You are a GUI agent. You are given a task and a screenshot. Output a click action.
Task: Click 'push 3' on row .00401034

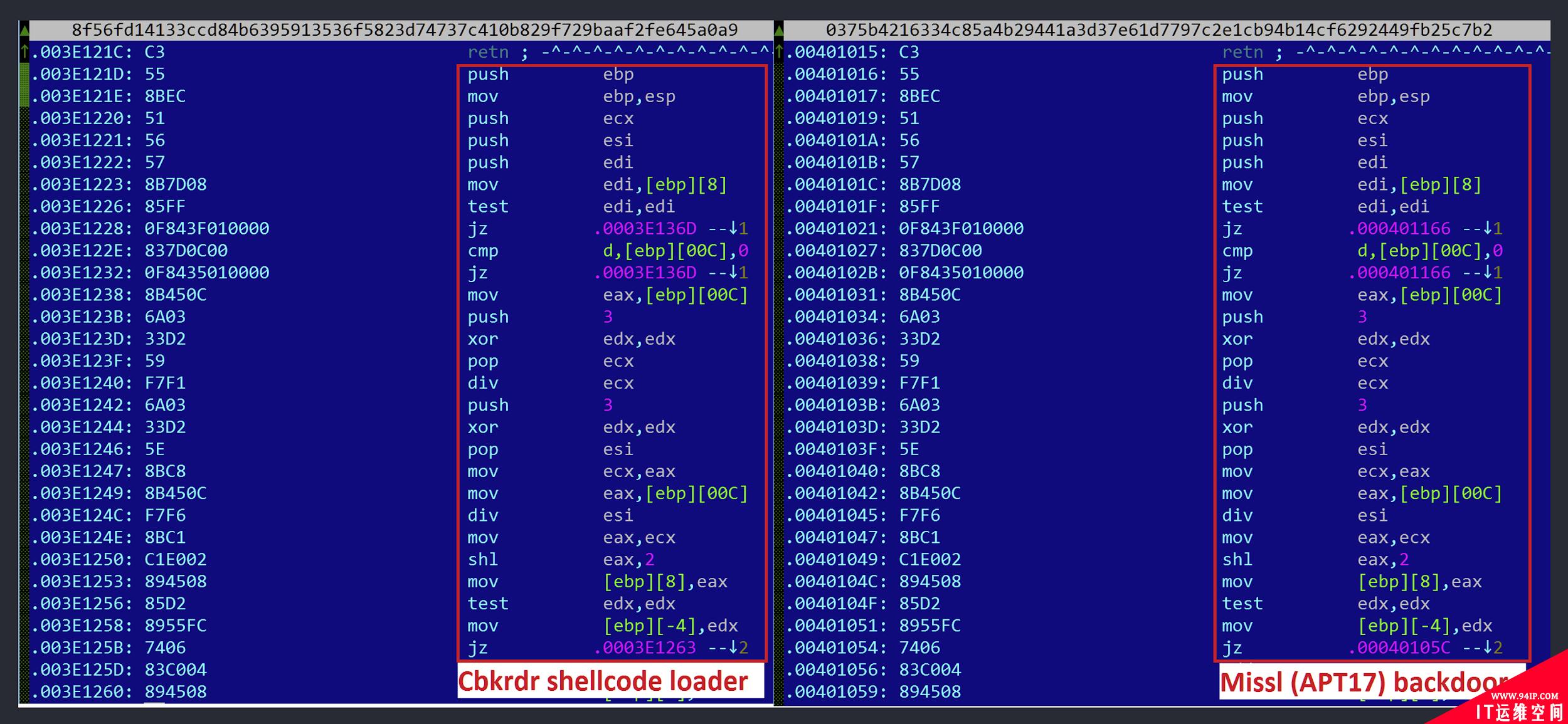coord(1295,317)
